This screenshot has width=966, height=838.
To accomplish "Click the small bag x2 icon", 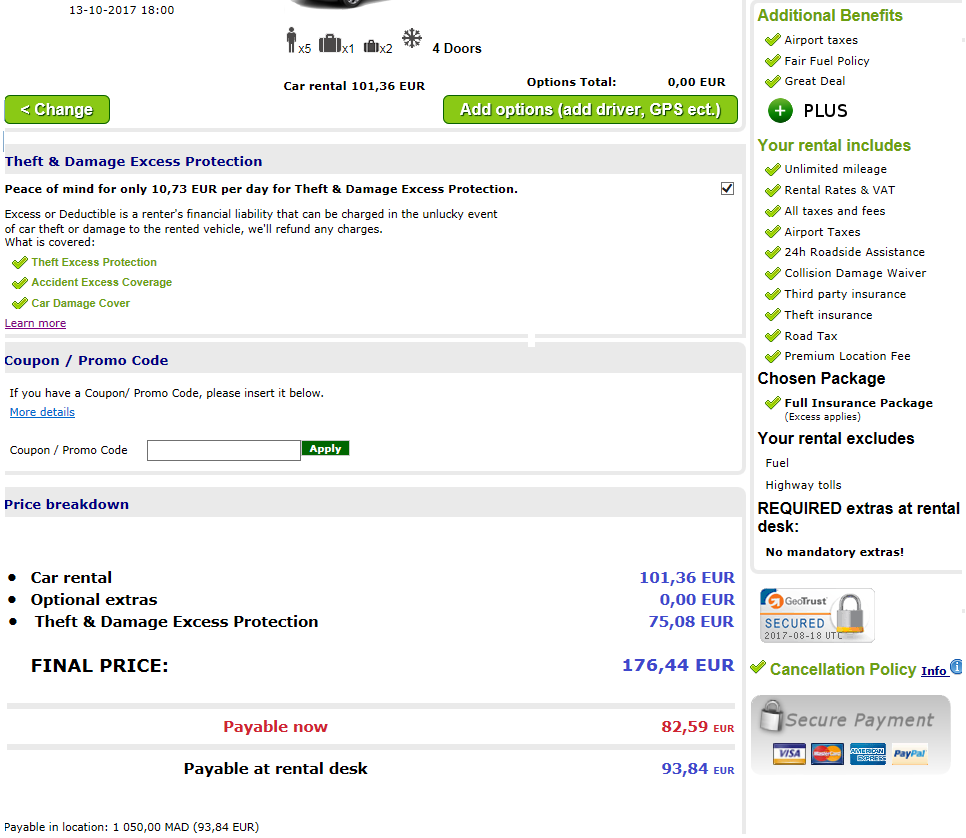I will coord(371,46).
